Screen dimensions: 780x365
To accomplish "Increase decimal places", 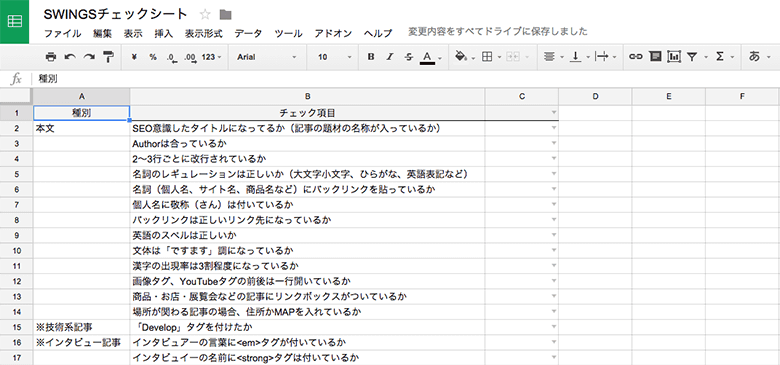I will pos(190,57).
